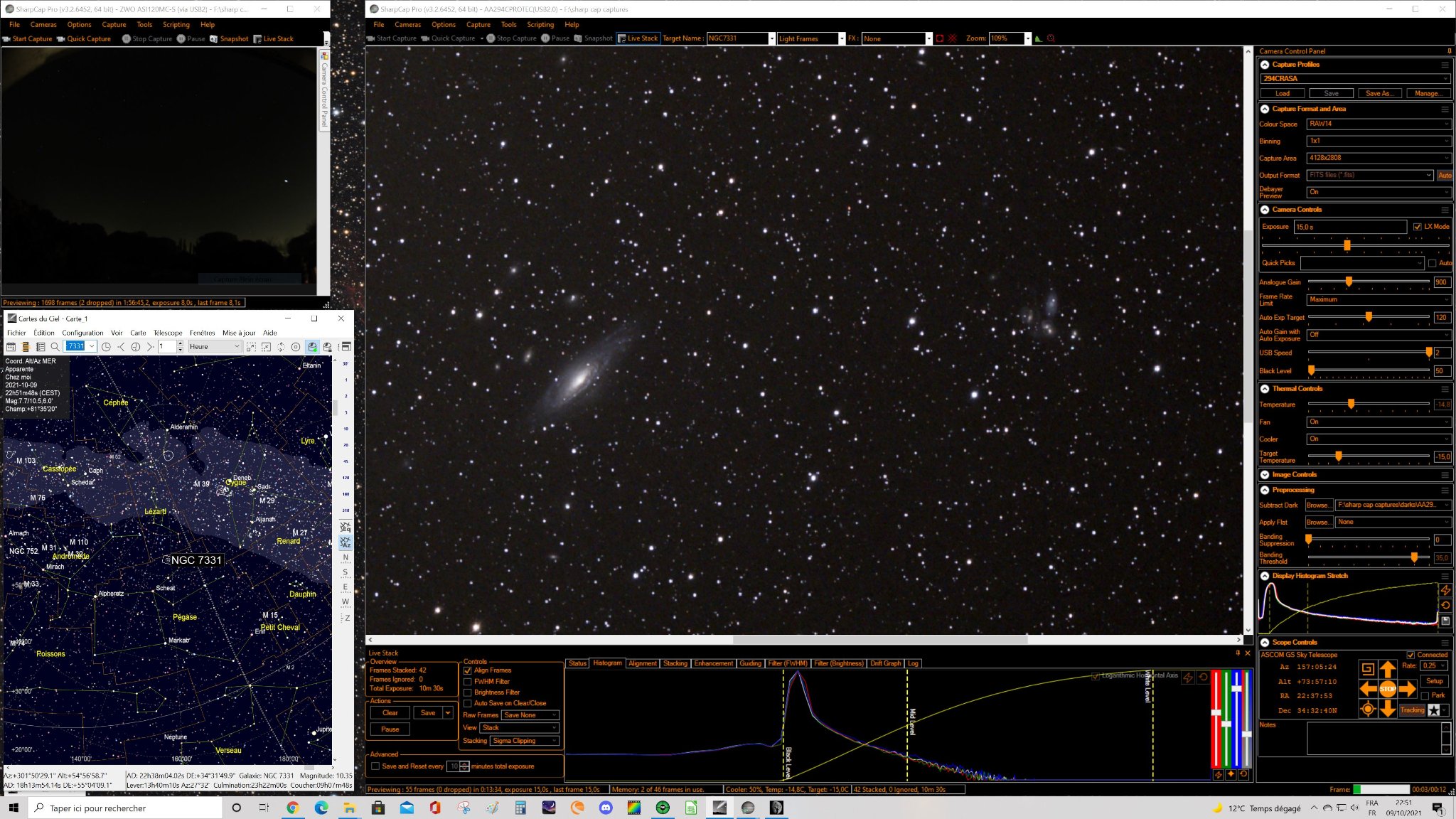This screenshot has height=819, width=1456.
Task: Open the Guiding tab
Action: tap(750, 663)
